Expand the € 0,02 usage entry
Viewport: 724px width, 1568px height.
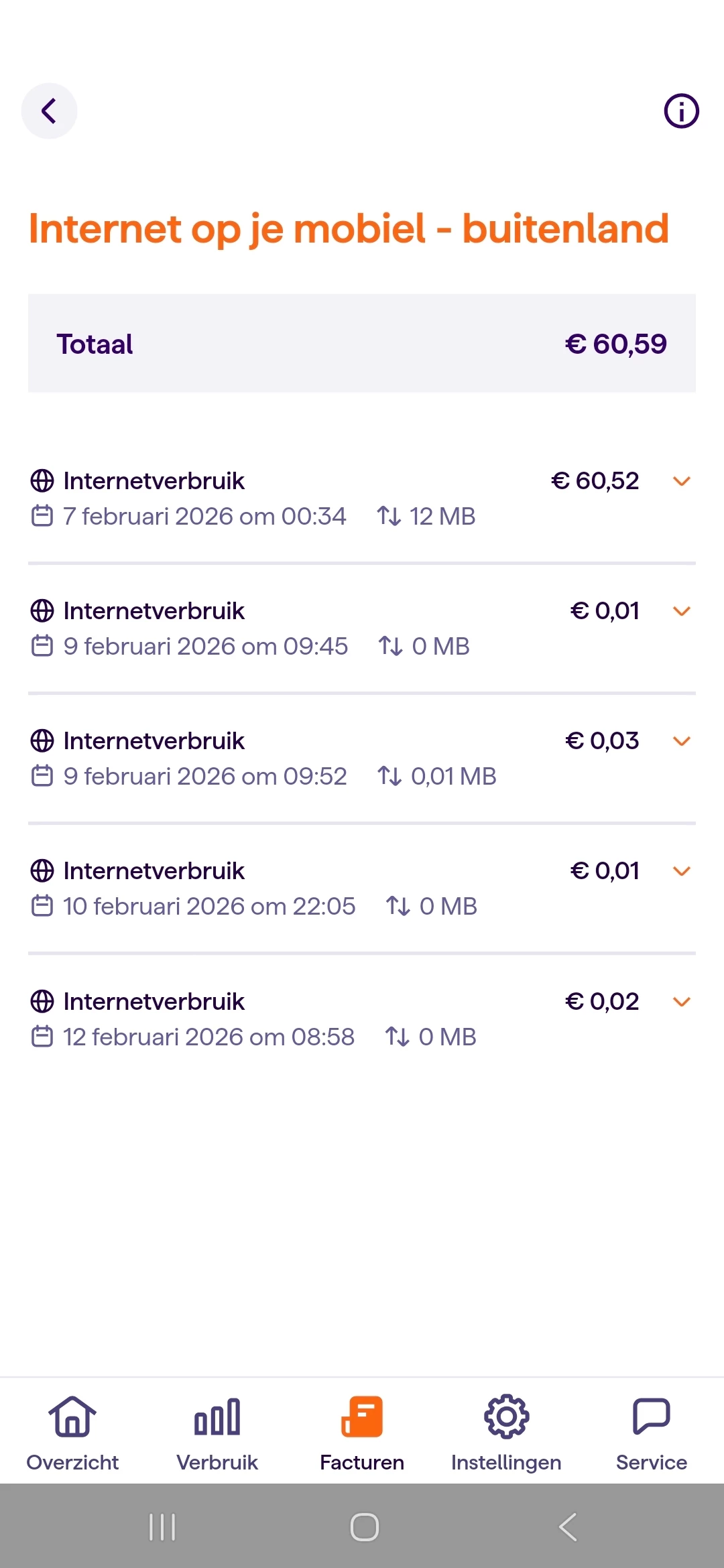pos(682,1002)
